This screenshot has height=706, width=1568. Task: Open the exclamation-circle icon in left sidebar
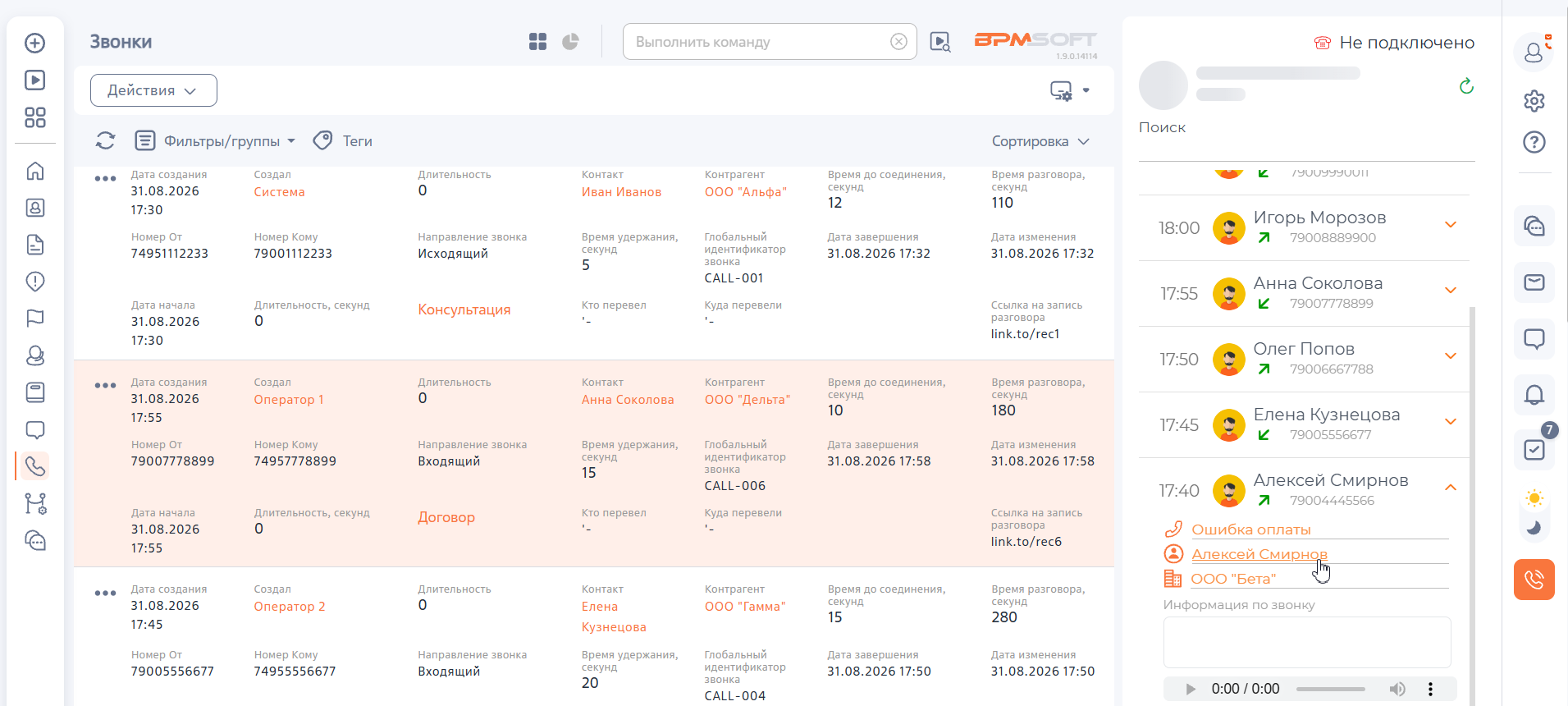pos(34,282)
